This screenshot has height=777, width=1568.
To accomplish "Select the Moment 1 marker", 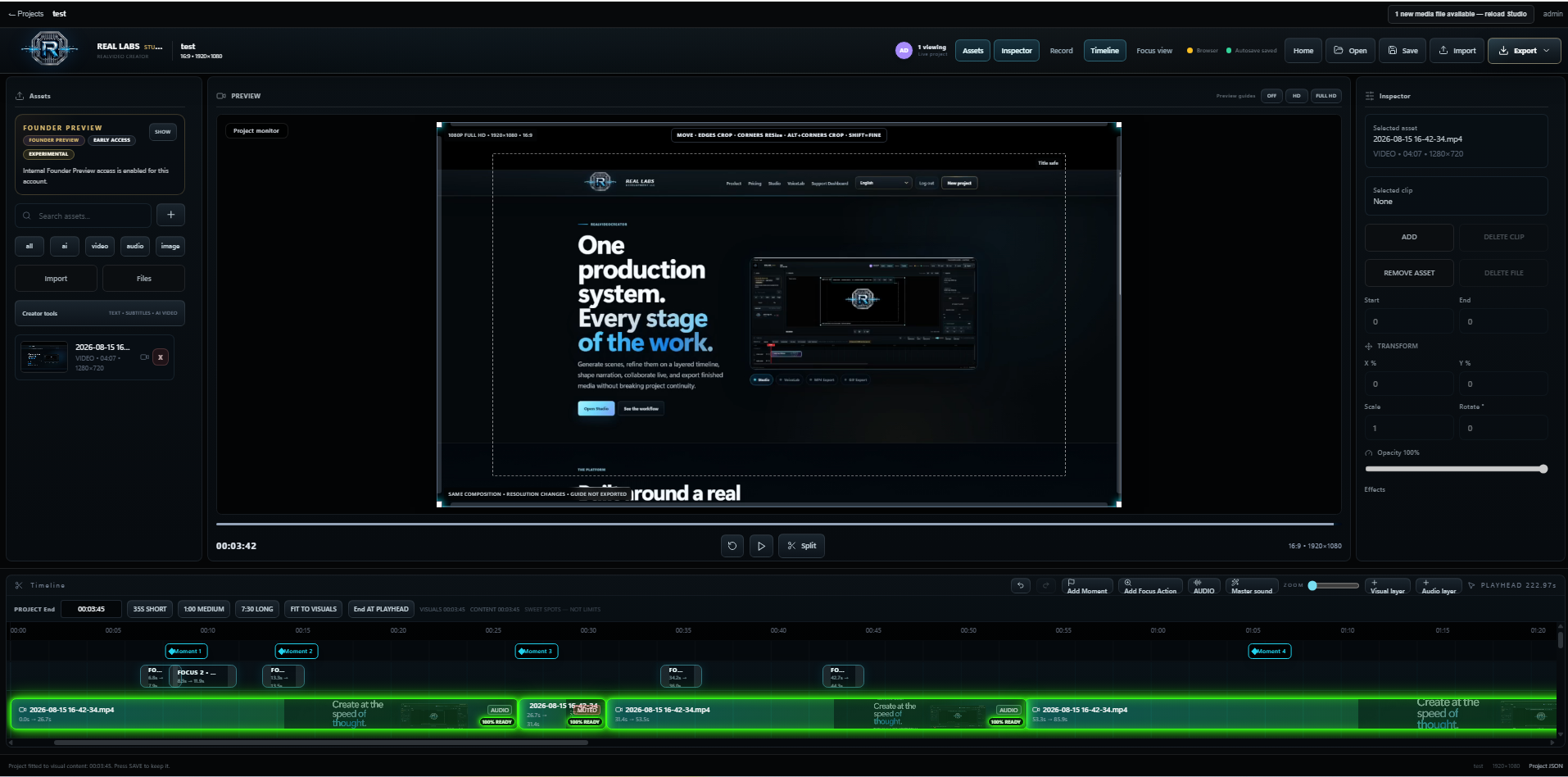I will click(x=186, y=651).
